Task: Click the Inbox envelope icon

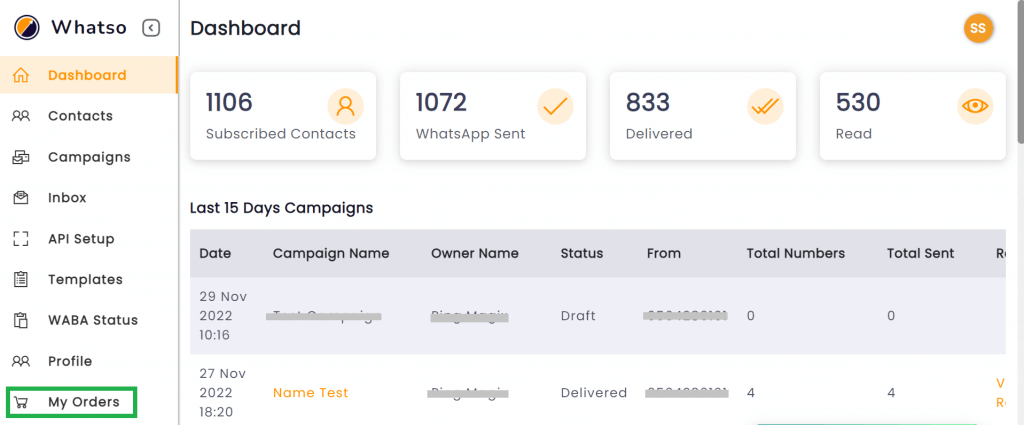Action: [21, 197]
